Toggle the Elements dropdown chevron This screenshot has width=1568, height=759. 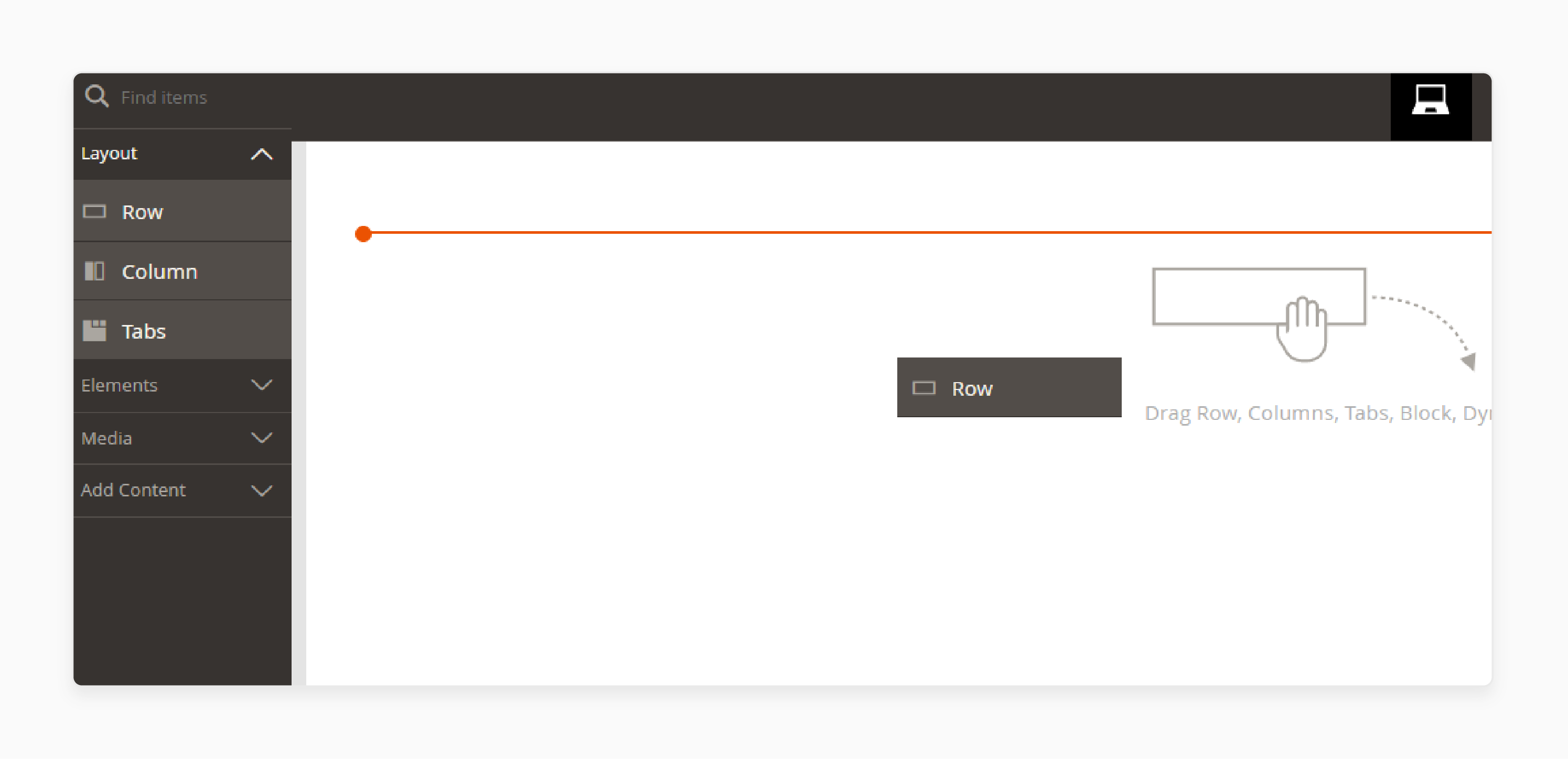click(261, 384)
